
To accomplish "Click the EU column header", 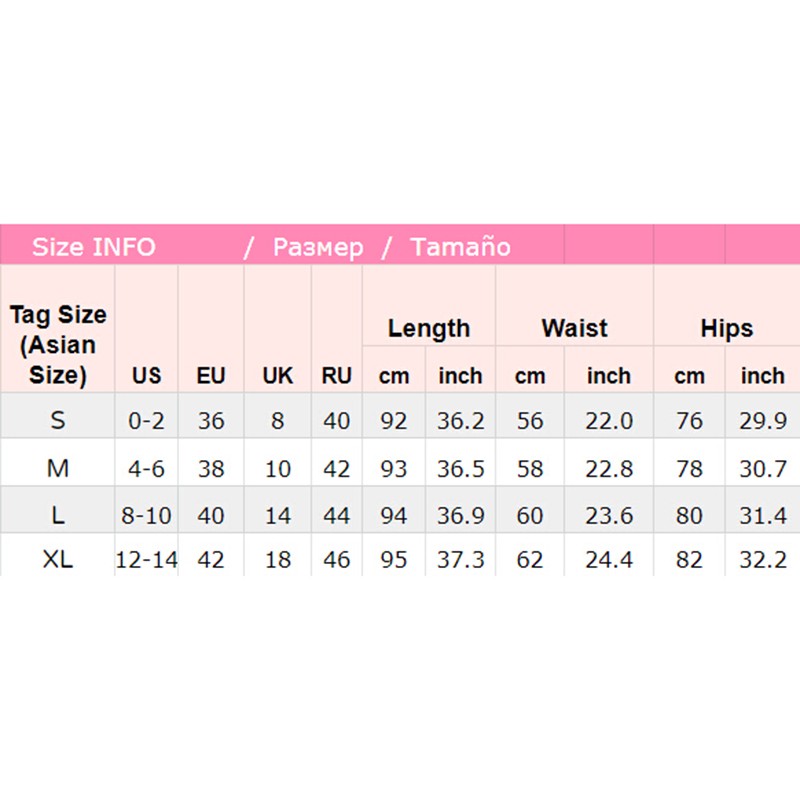I will click(x=211, y=376).
